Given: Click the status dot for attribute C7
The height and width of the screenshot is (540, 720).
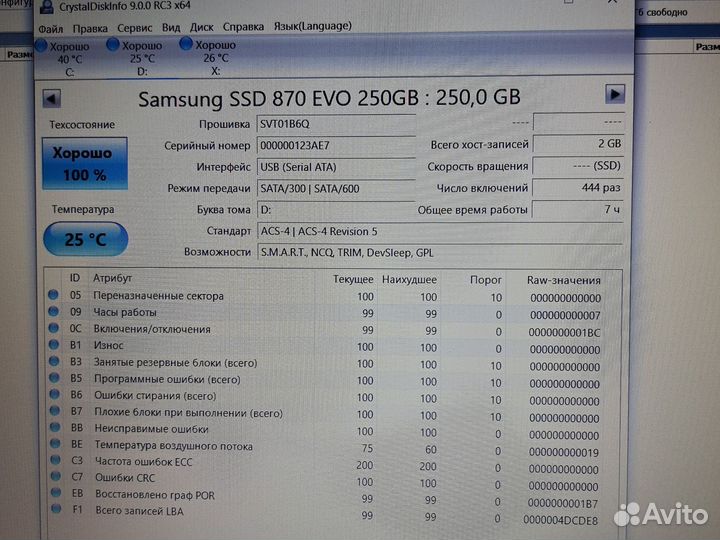Looking at the screenshot, I should pos(56,476).
